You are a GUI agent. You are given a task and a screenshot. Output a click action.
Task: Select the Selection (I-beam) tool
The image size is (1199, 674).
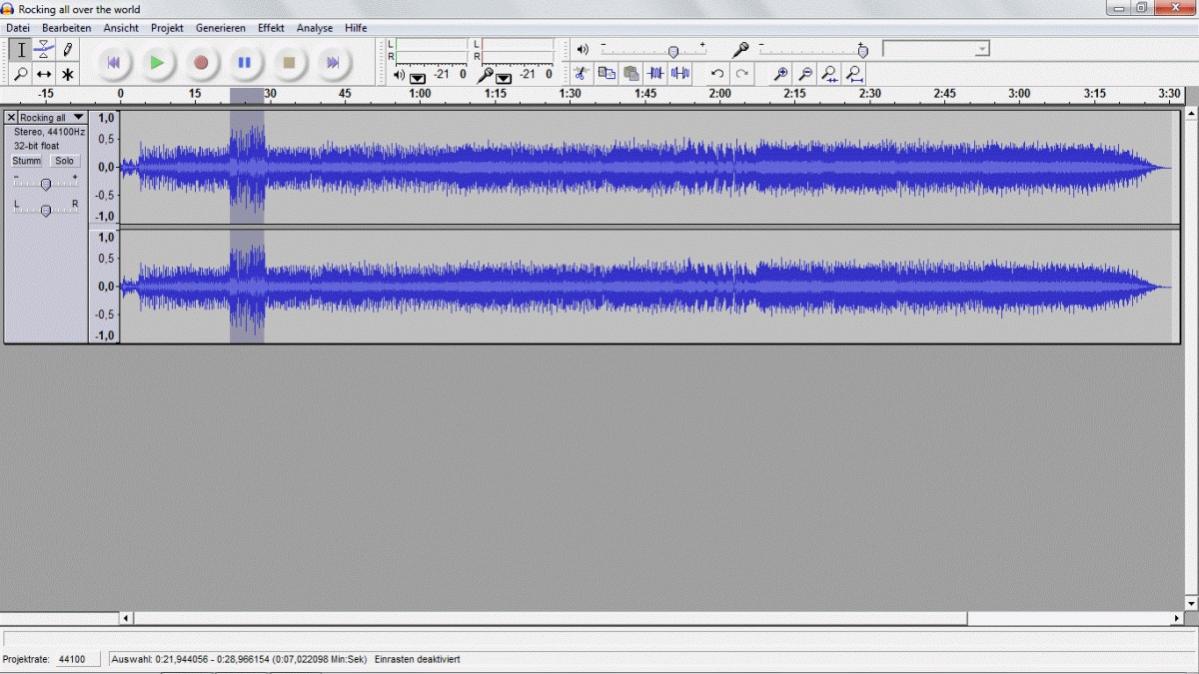click(21, 50)
